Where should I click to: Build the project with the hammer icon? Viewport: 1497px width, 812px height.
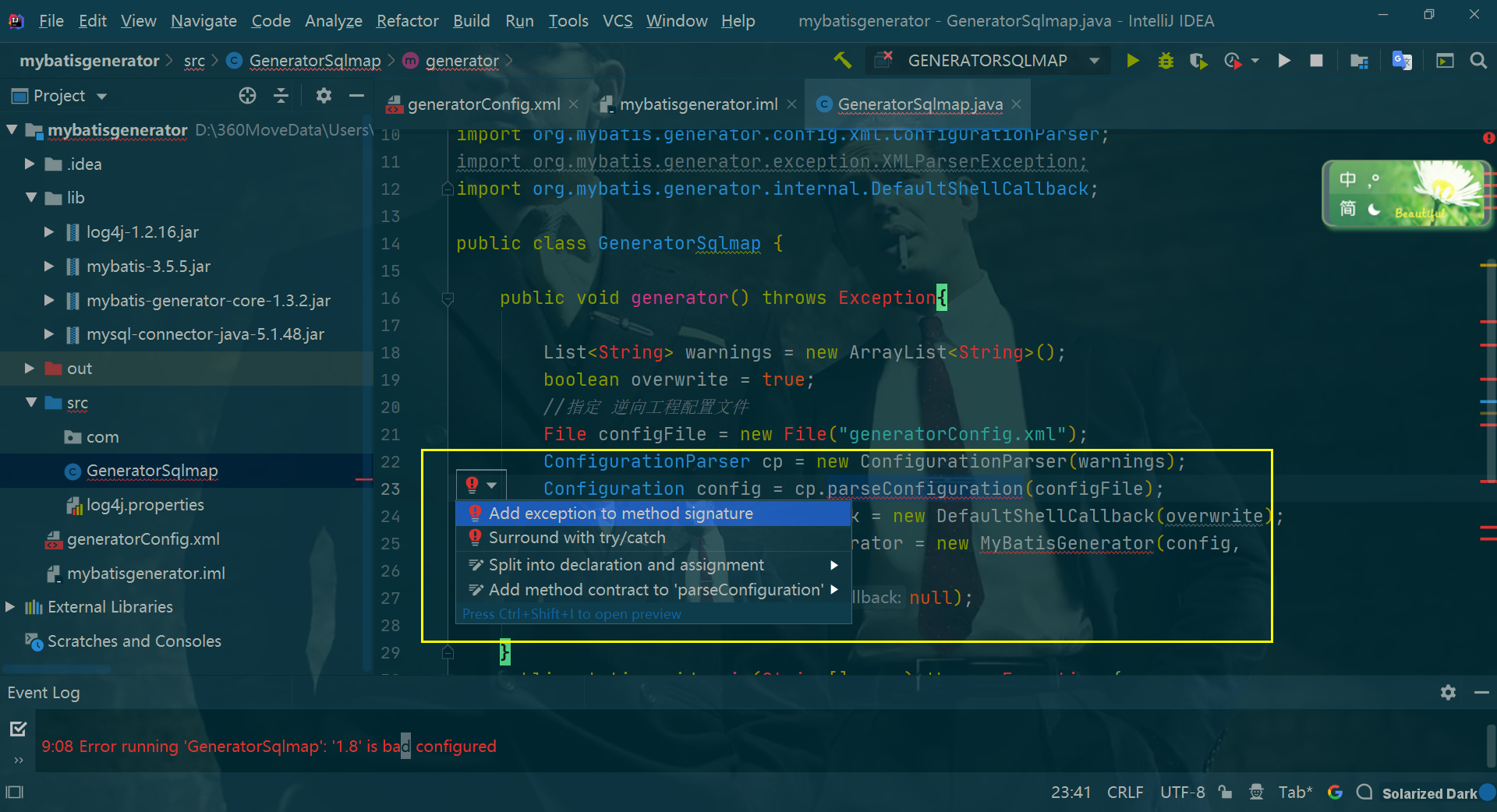842,60
